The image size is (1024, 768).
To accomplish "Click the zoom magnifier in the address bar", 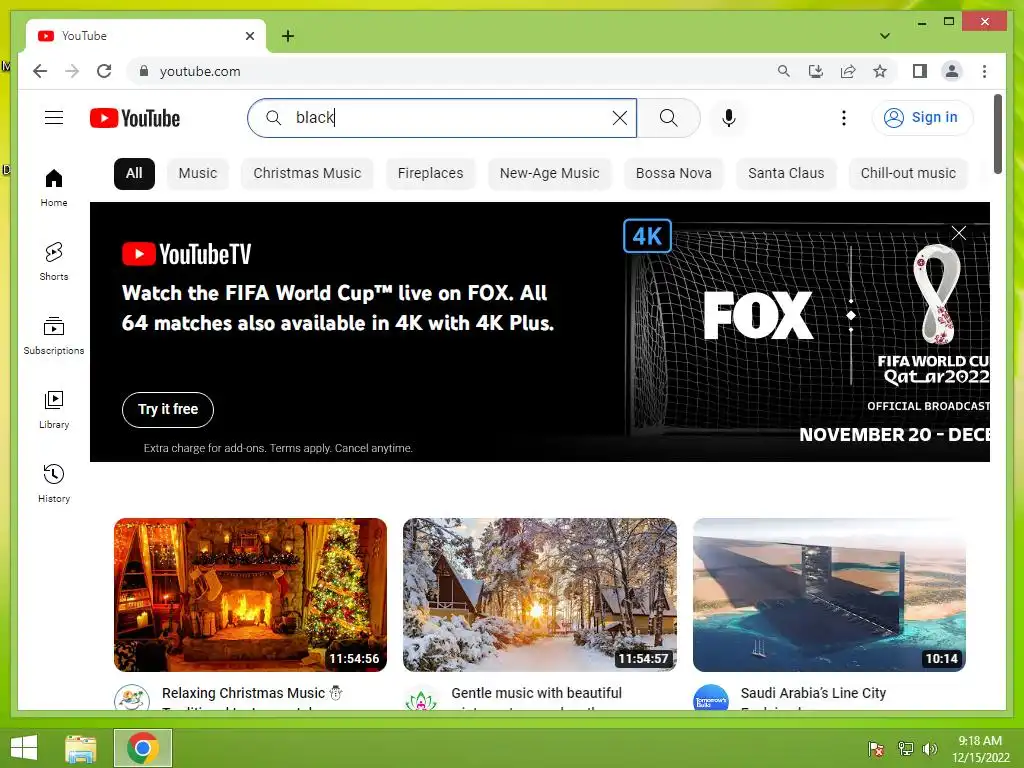I will click(784, 71).
